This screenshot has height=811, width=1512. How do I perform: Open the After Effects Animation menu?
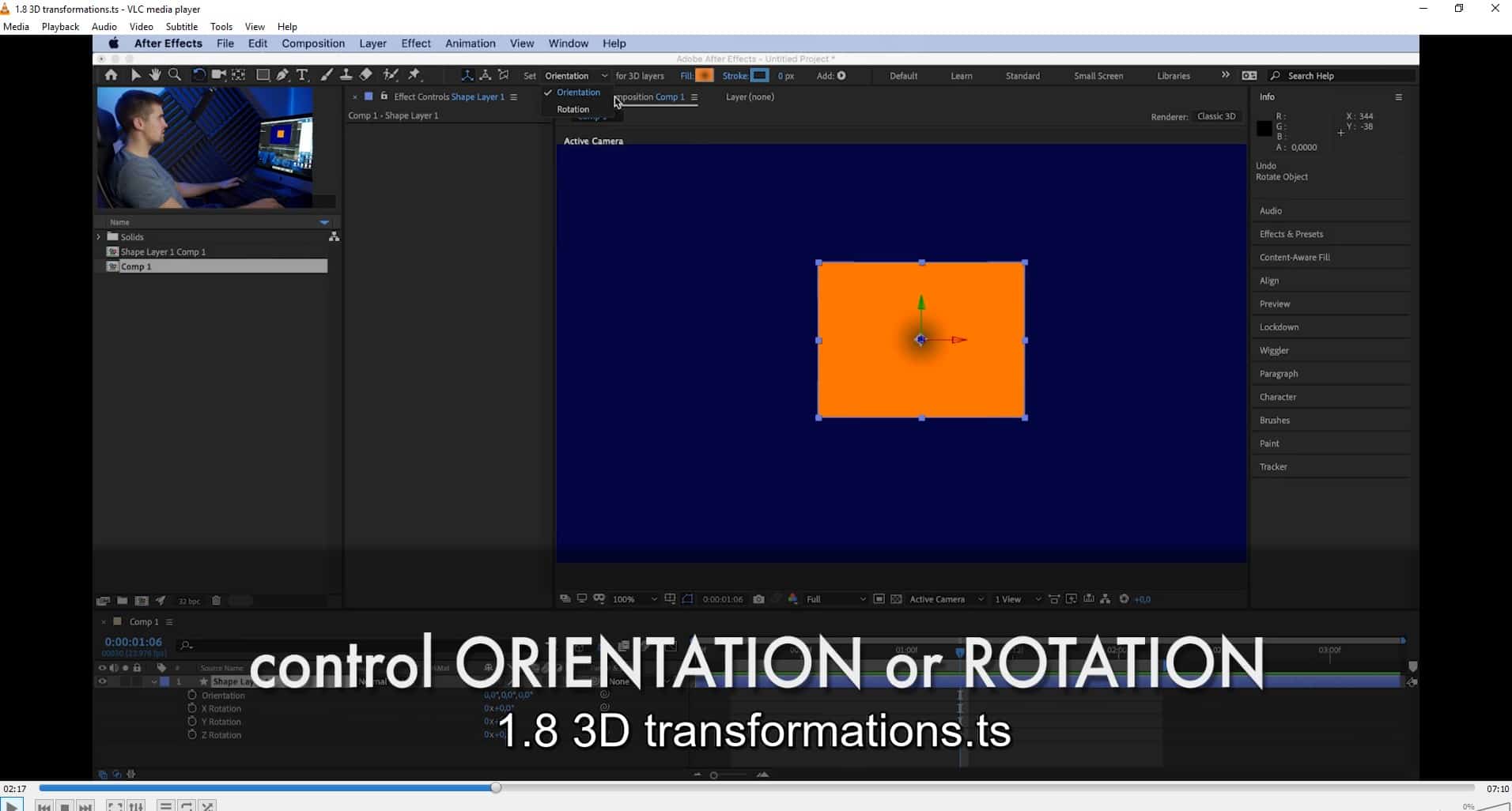470,43
